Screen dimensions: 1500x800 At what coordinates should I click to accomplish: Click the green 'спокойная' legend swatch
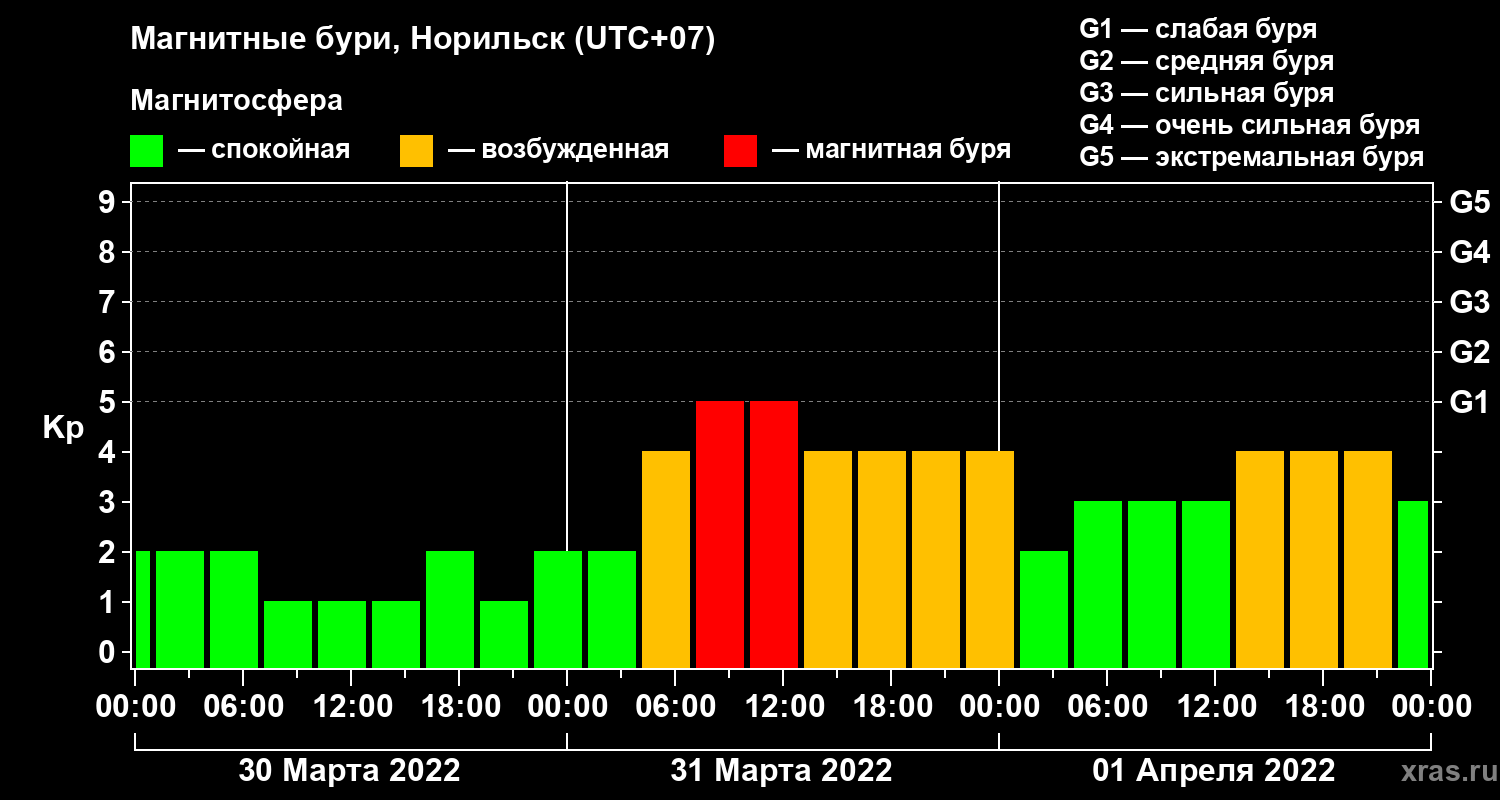click(146, 150)
